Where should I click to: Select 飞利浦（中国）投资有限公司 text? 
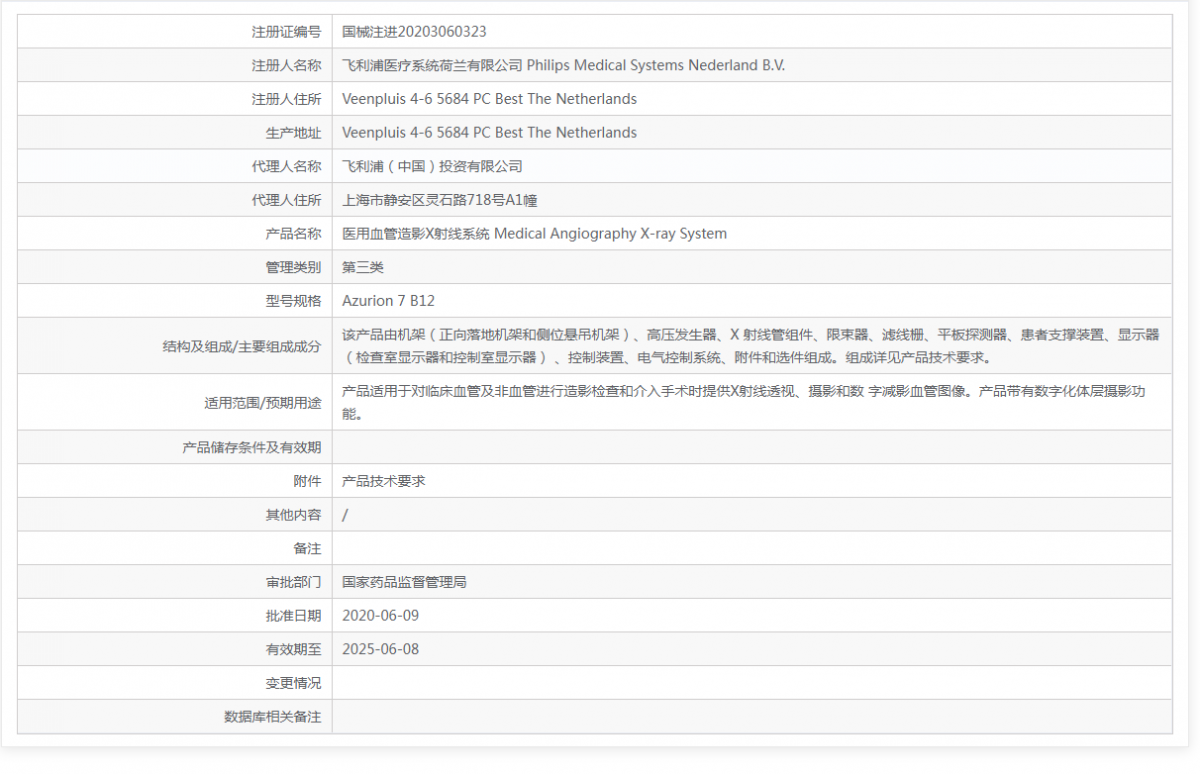point(432,166)
